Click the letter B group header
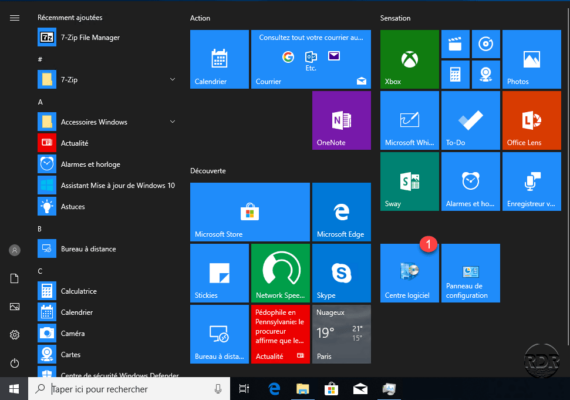570x400 pixels. click(40, 229)
